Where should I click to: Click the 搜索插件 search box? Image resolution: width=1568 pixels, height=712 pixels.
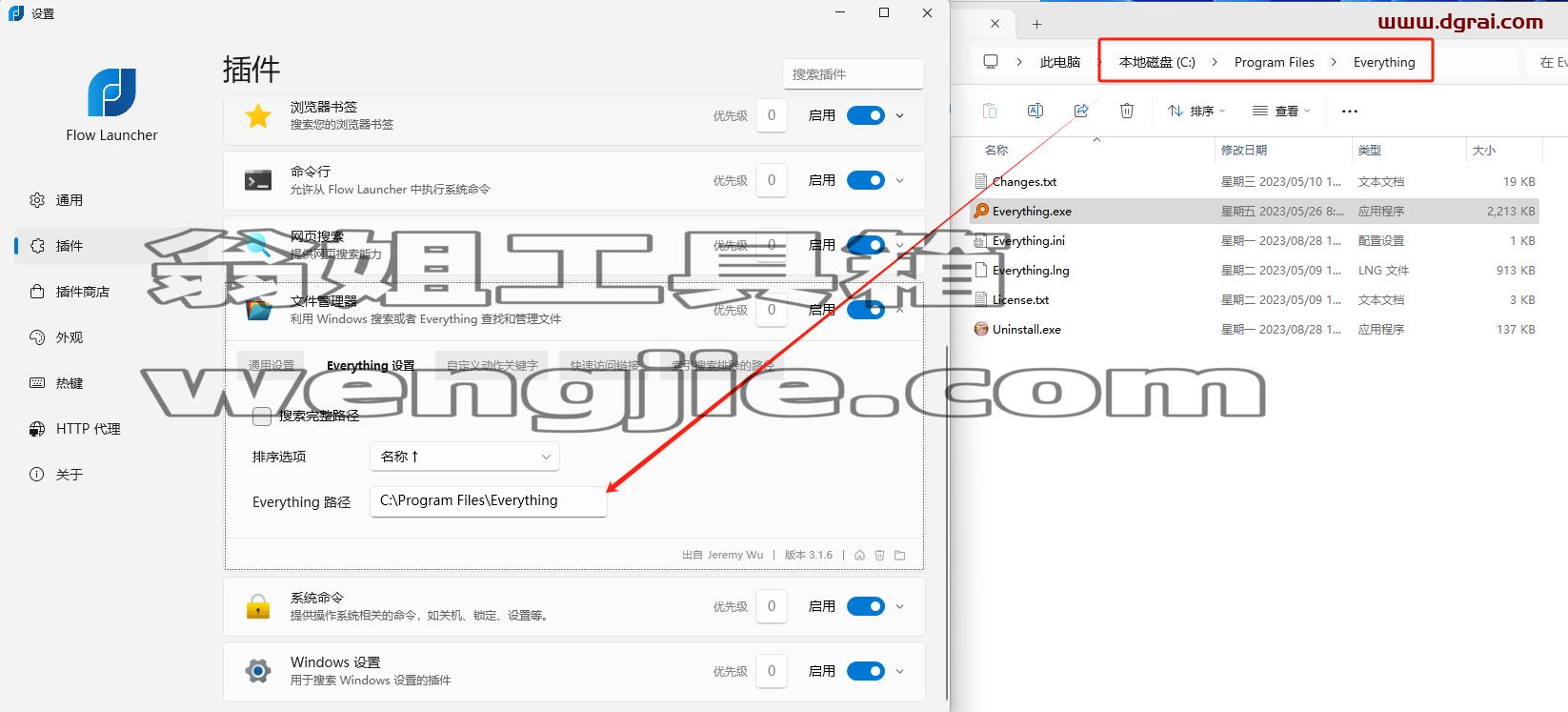click(x=854, y=74)
